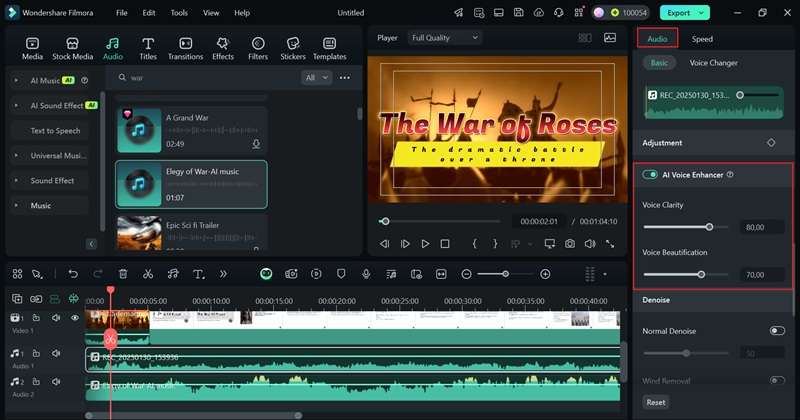Adjust the Voice Clarity slider
Image resolution: width=800 pixels, height=420 pixels.
pos(709,227)
